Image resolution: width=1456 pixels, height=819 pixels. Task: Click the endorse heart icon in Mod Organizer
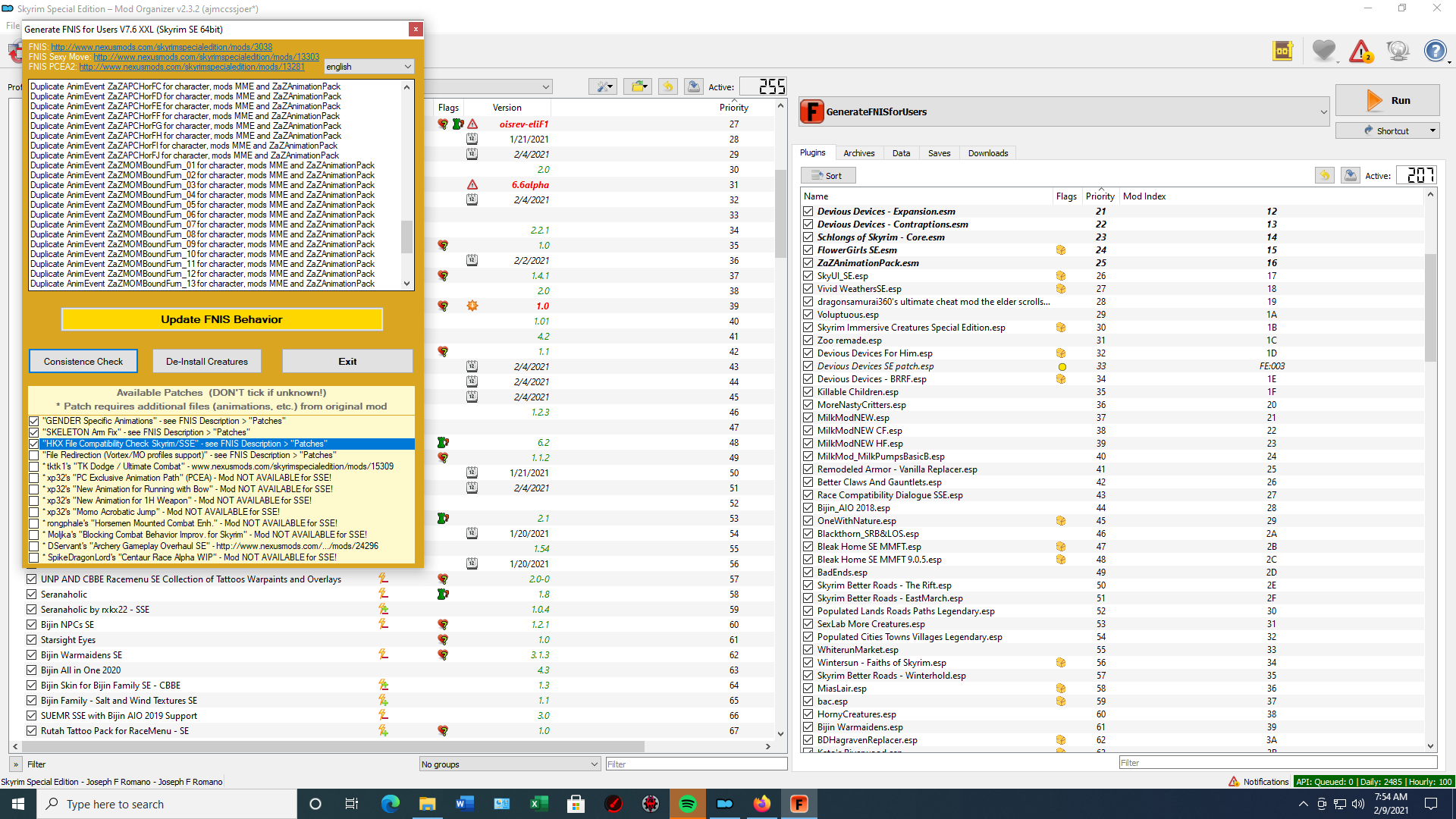[x=1324, y=51]
